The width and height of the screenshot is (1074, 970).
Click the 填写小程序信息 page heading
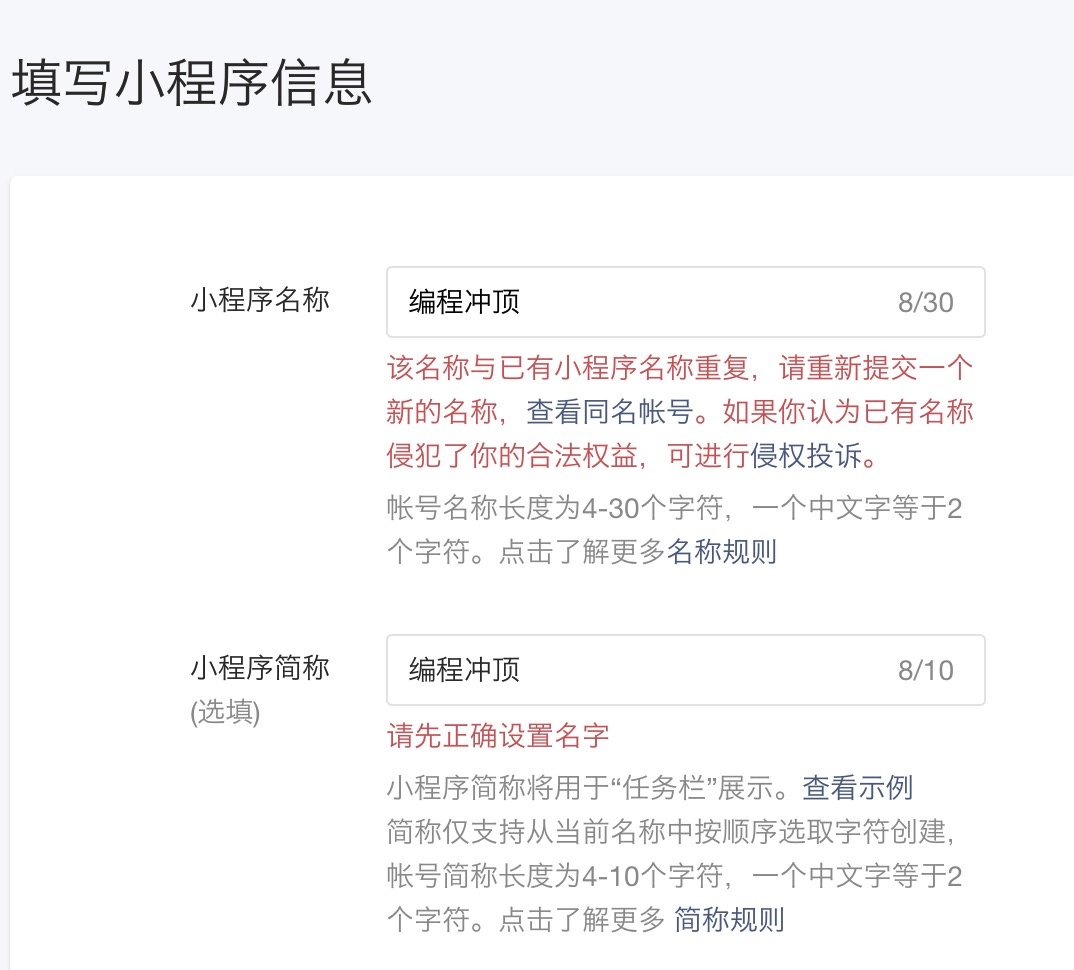click(191, 84)
